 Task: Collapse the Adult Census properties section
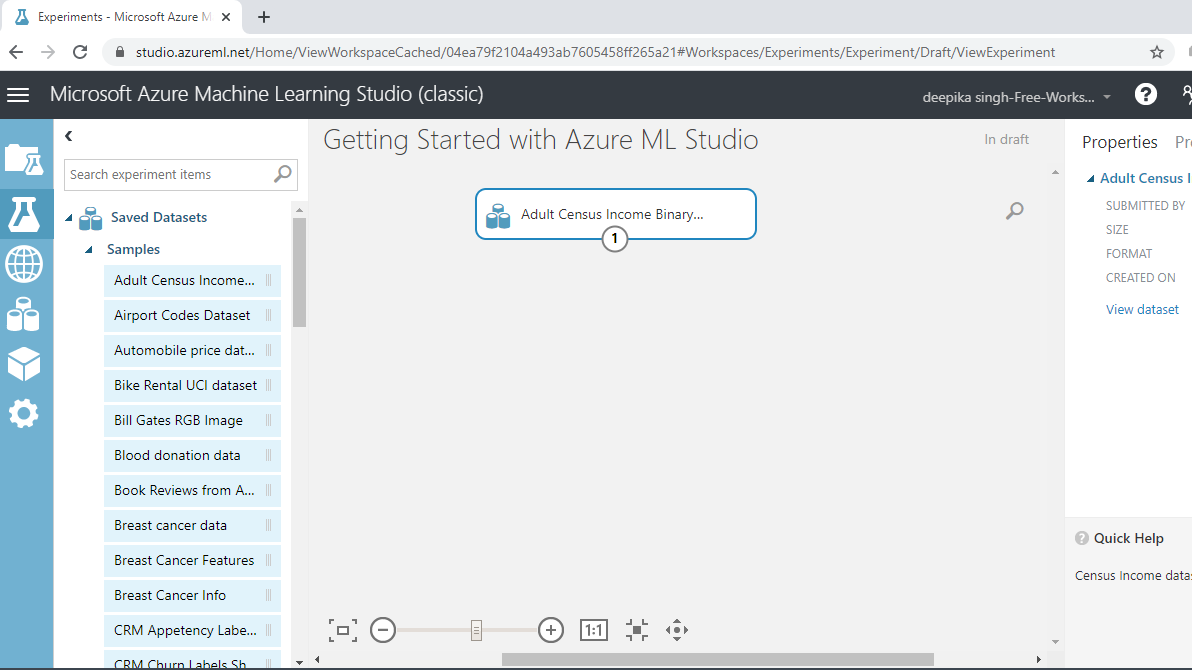point(1090,179)
